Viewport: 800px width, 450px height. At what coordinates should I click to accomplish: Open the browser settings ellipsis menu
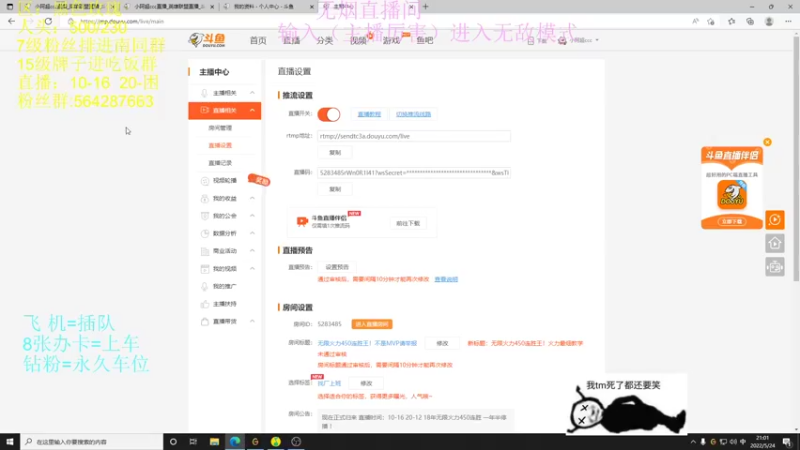point(788,21)
